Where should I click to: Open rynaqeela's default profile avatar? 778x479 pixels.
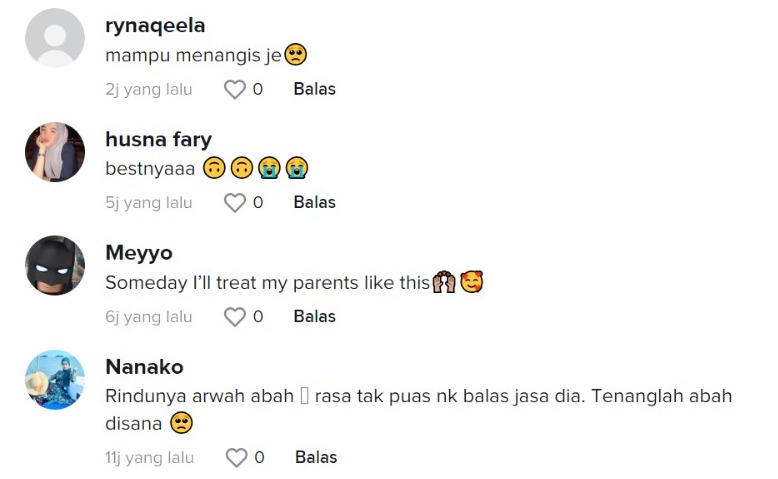tap(55, 38)
